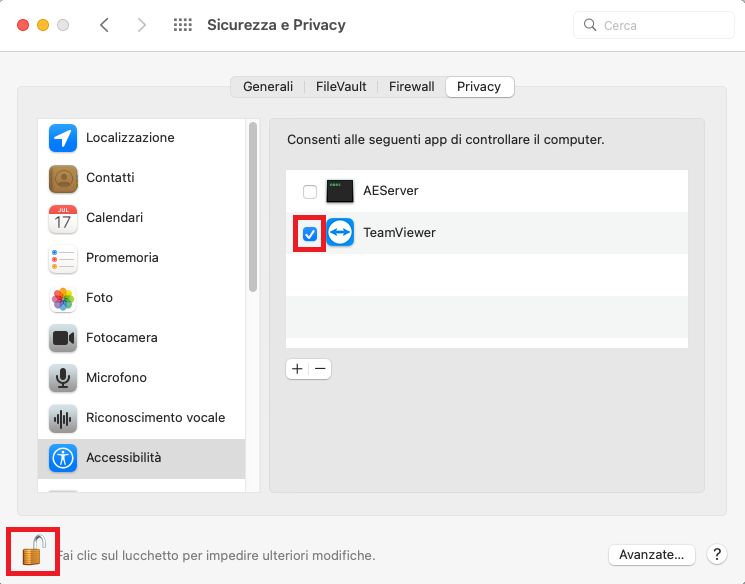
Task: Click the Foto flower icon
Action: tap(63, 298)
